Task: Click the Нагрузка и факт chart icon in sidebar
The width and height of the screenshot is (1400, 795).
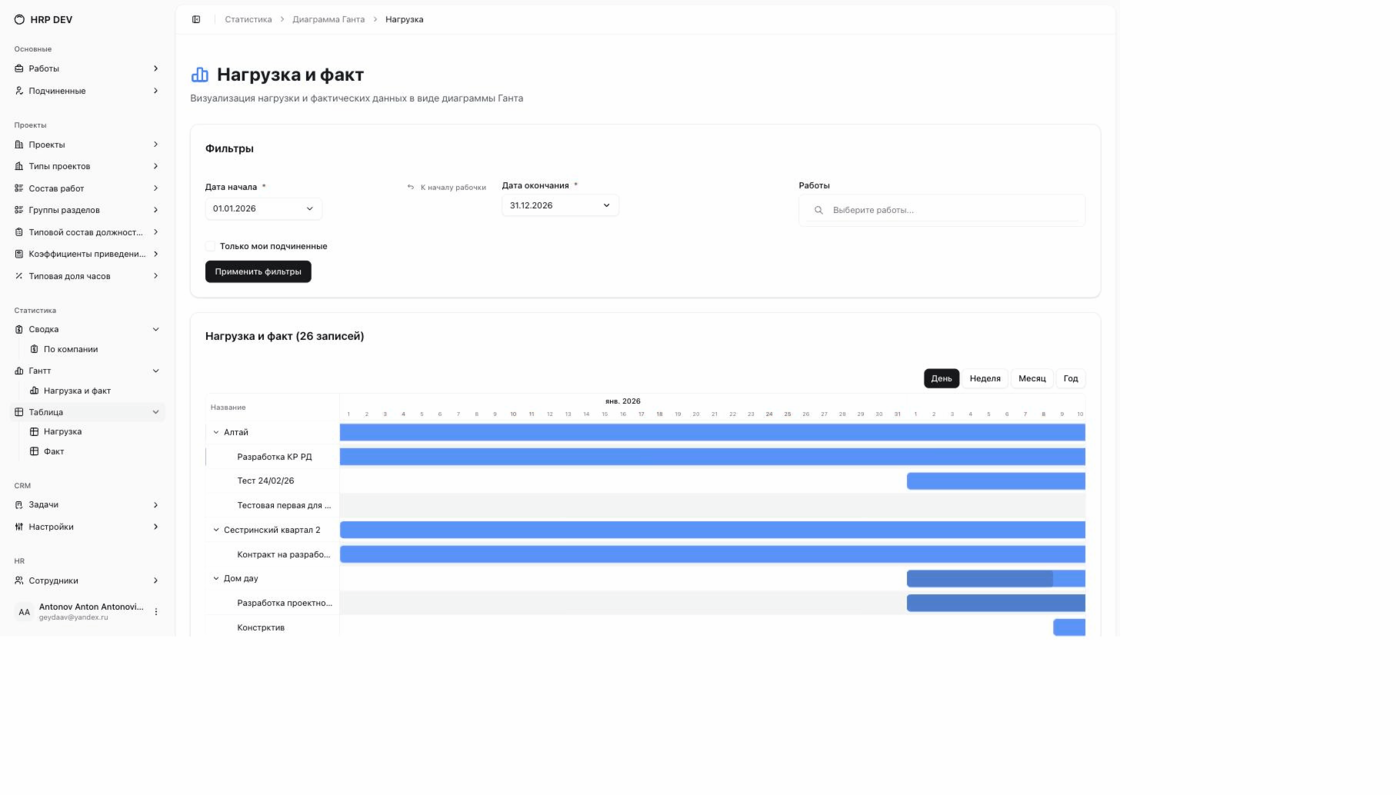Action: [x=34, y=391]
